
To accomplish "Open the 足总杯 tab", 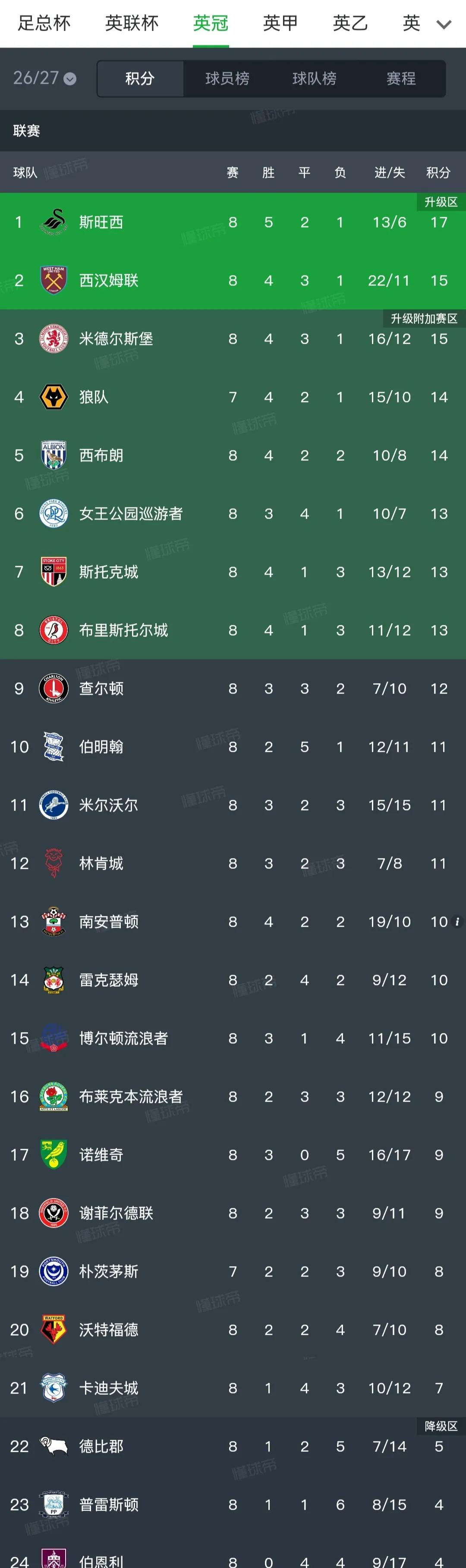I will tap(44, 23).
